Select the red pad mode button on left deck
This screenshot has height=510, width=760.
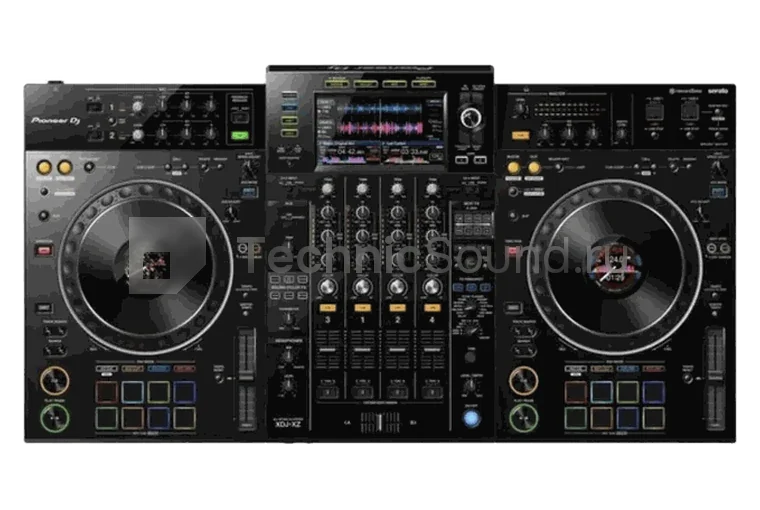(x=185, y=369)
